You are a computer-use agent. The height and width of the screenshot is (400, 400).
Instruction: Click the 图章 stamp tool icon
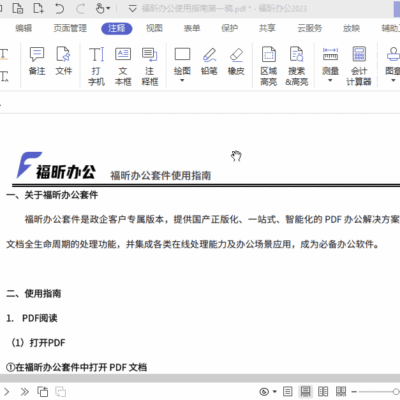click(393, 54)
